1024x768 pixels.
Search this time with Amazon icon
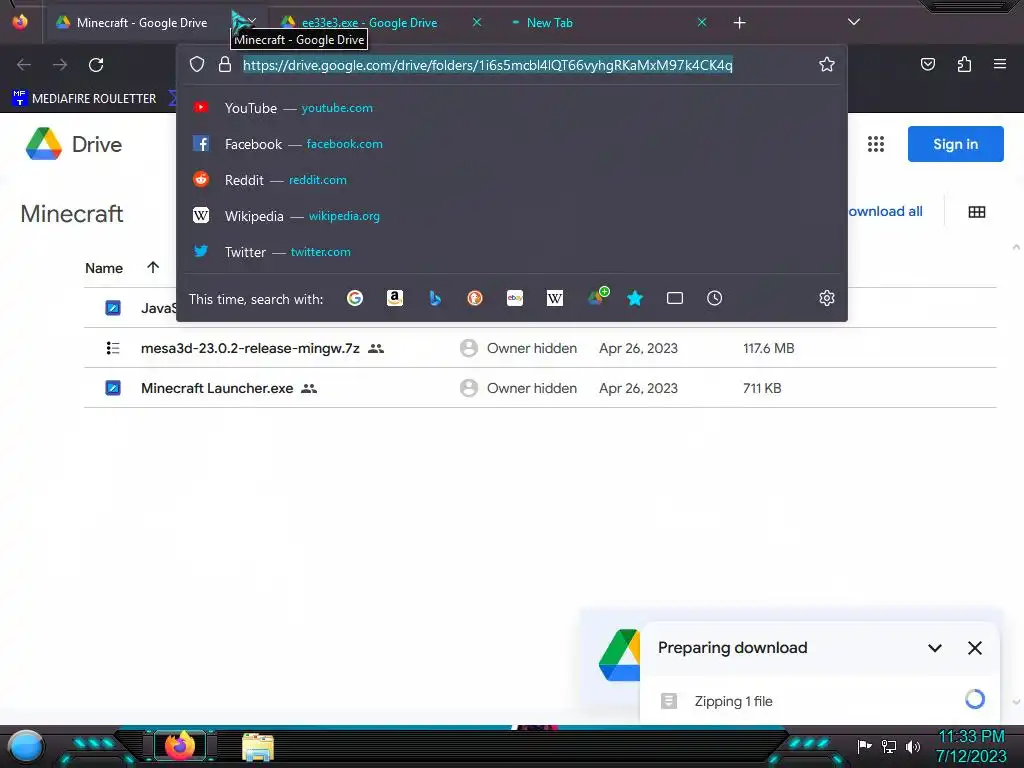(x=394, y=298)
